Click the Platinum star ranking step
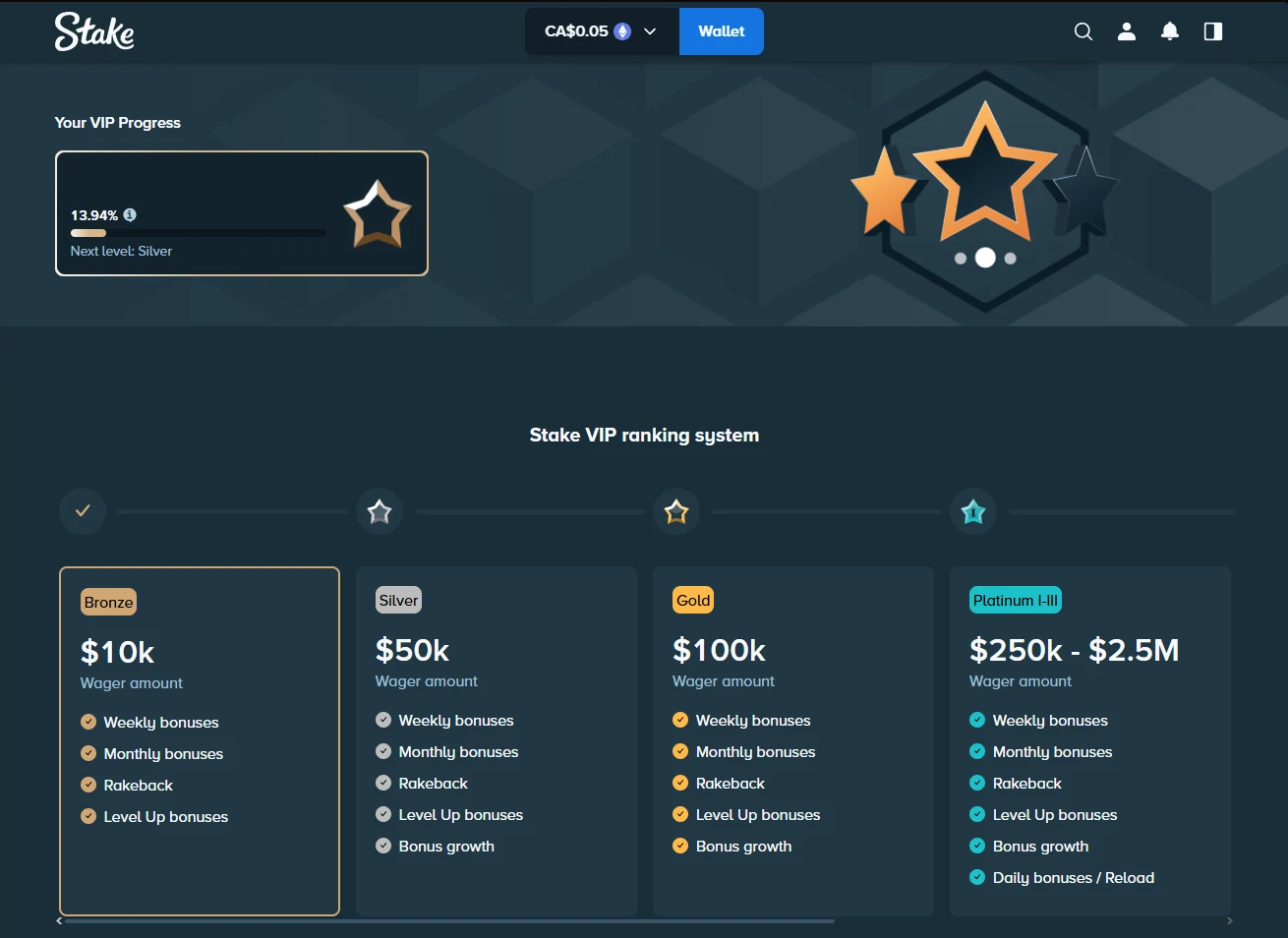The width and height of the screenshot is (1288, 938). tap(973, 511)
